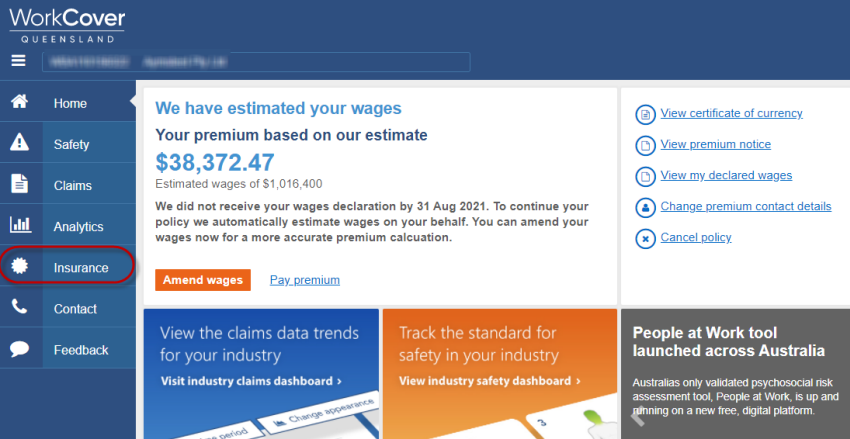The height and width of the screenshot is (439, 850).
Task: Click the cancel policy X icon
Action: point(645,238)
